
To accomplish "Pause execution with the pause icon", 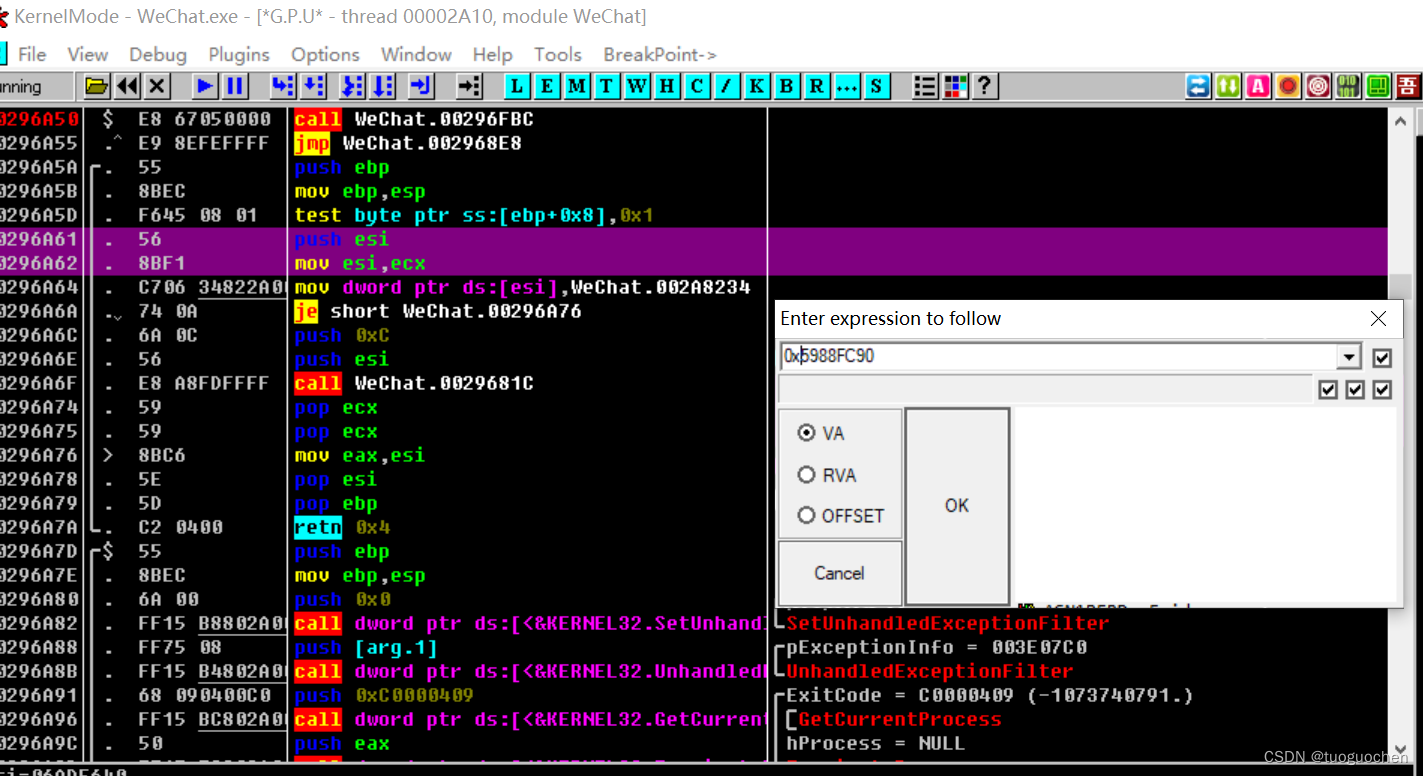I will coord(235,86).
